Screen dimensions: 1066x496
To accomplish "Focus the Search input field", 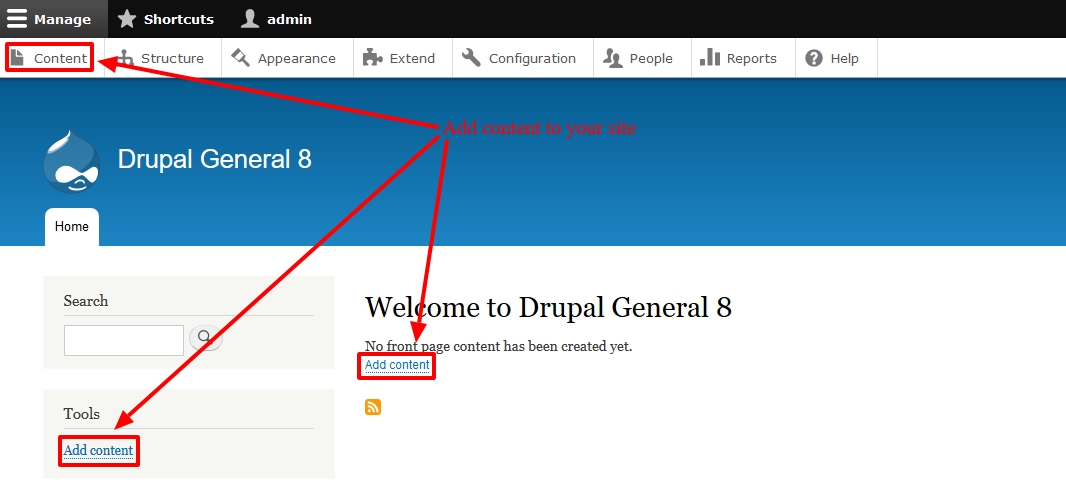I will pos(124,340).
